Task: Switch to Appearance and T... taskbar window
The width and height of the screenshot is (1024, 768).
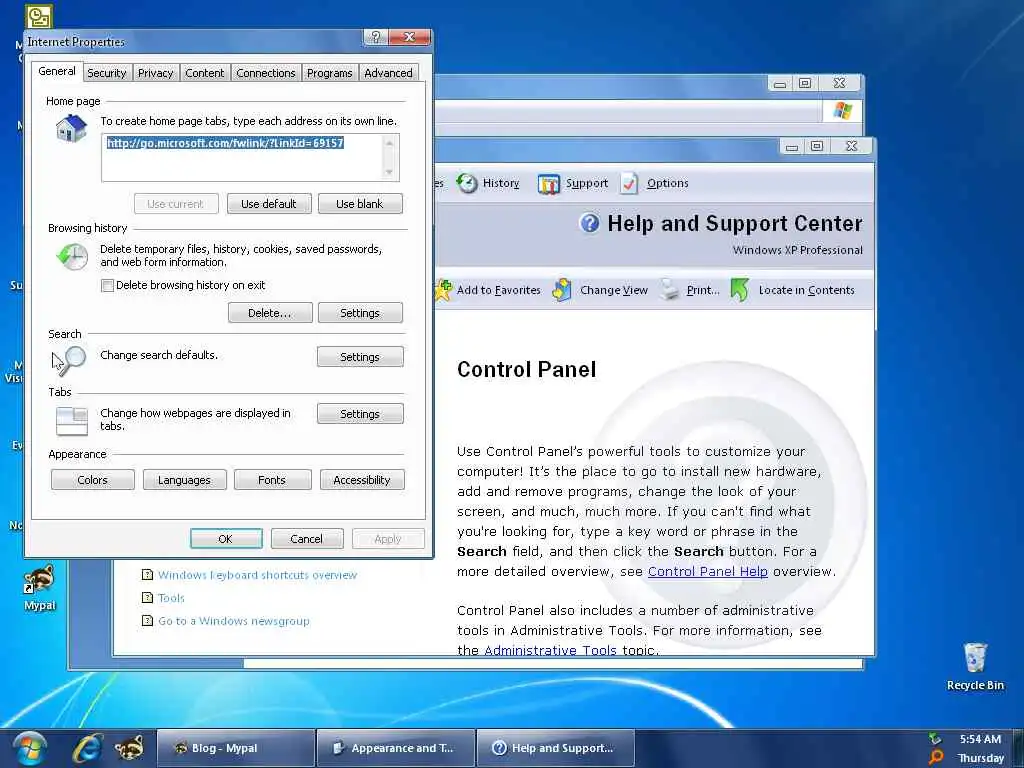Action: click(x=396, y=748)
